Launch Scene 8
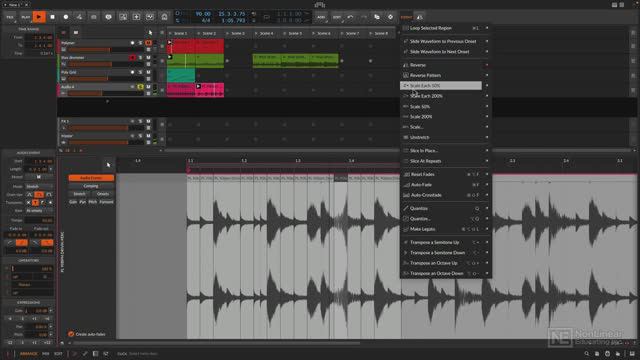Screen dimensions: 640x360 click(x=371, y=33)
